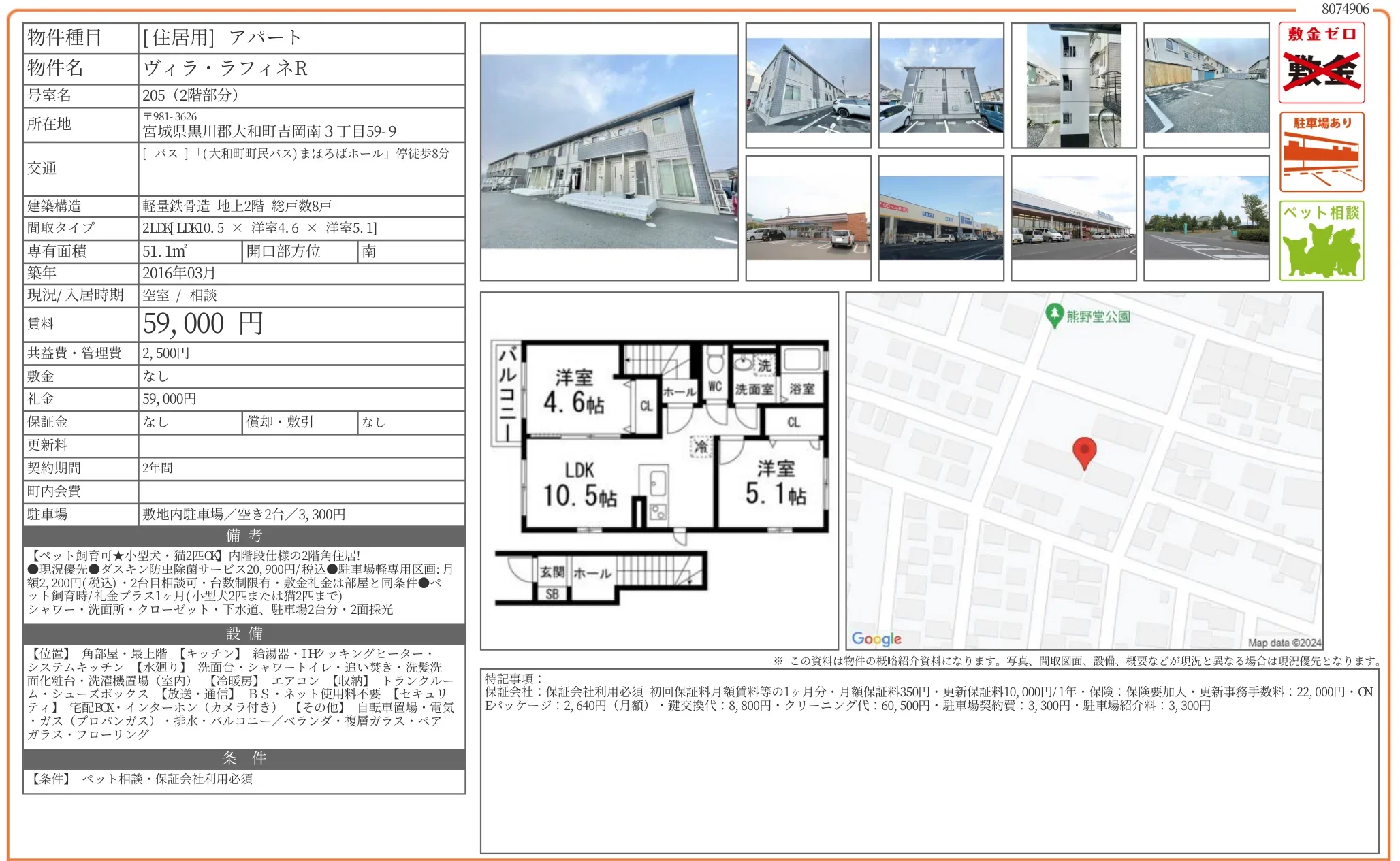The image size is (1400, 861).
Task: Click the 物件名 row label
Action: click(x=56, y=68)
